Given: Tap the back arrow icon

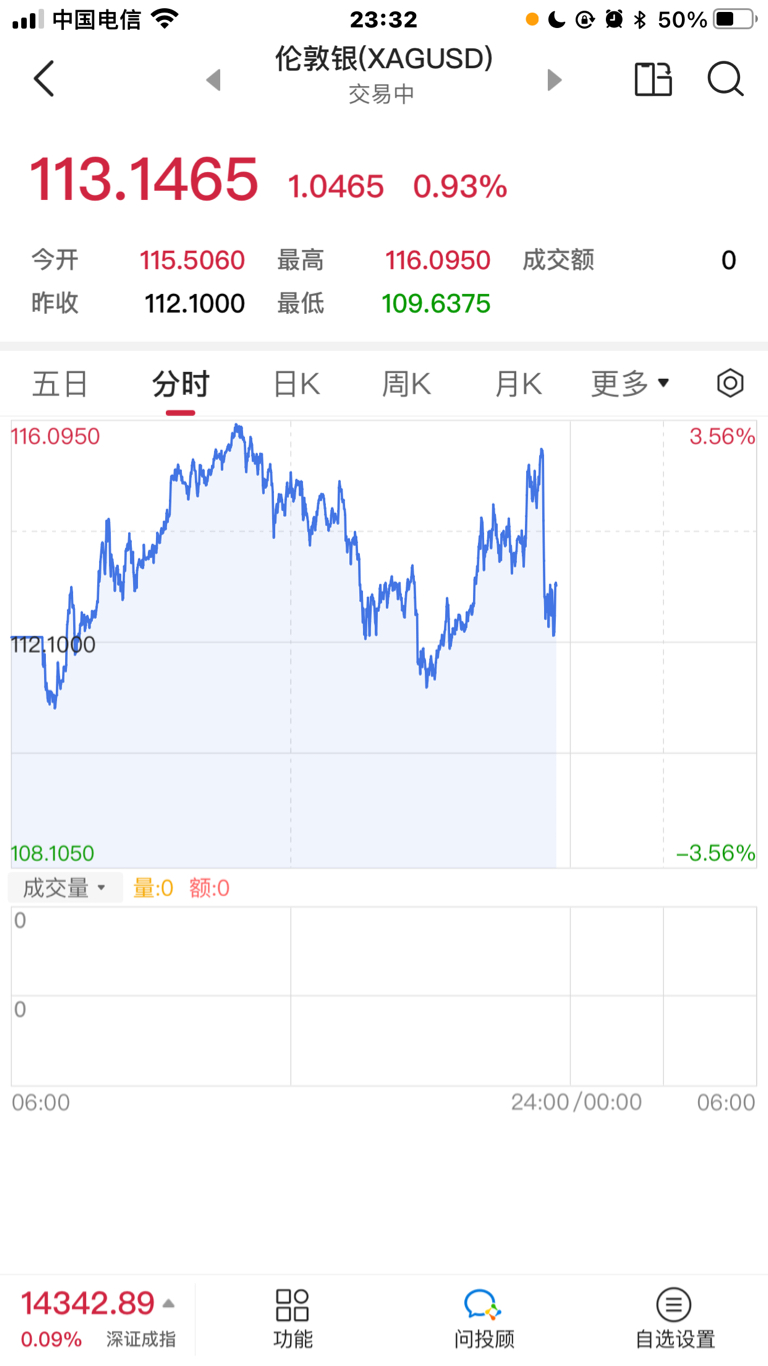Looking at the screenshot, I should (44, 79).
